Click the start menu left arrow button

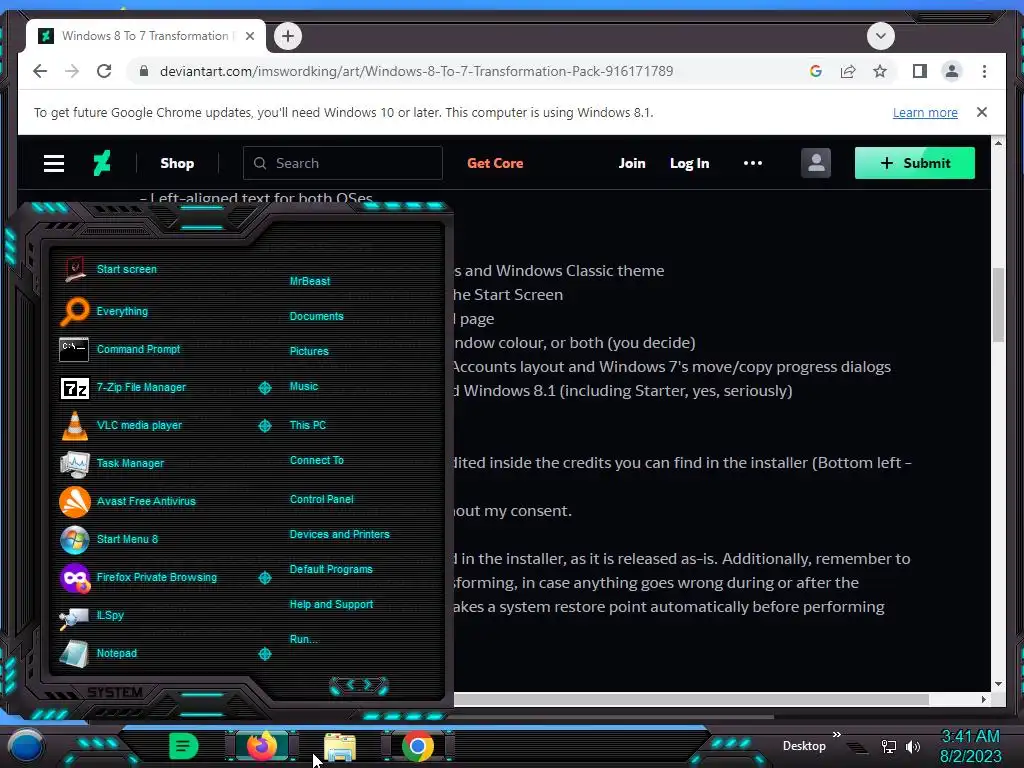click(x=349, y=685)
